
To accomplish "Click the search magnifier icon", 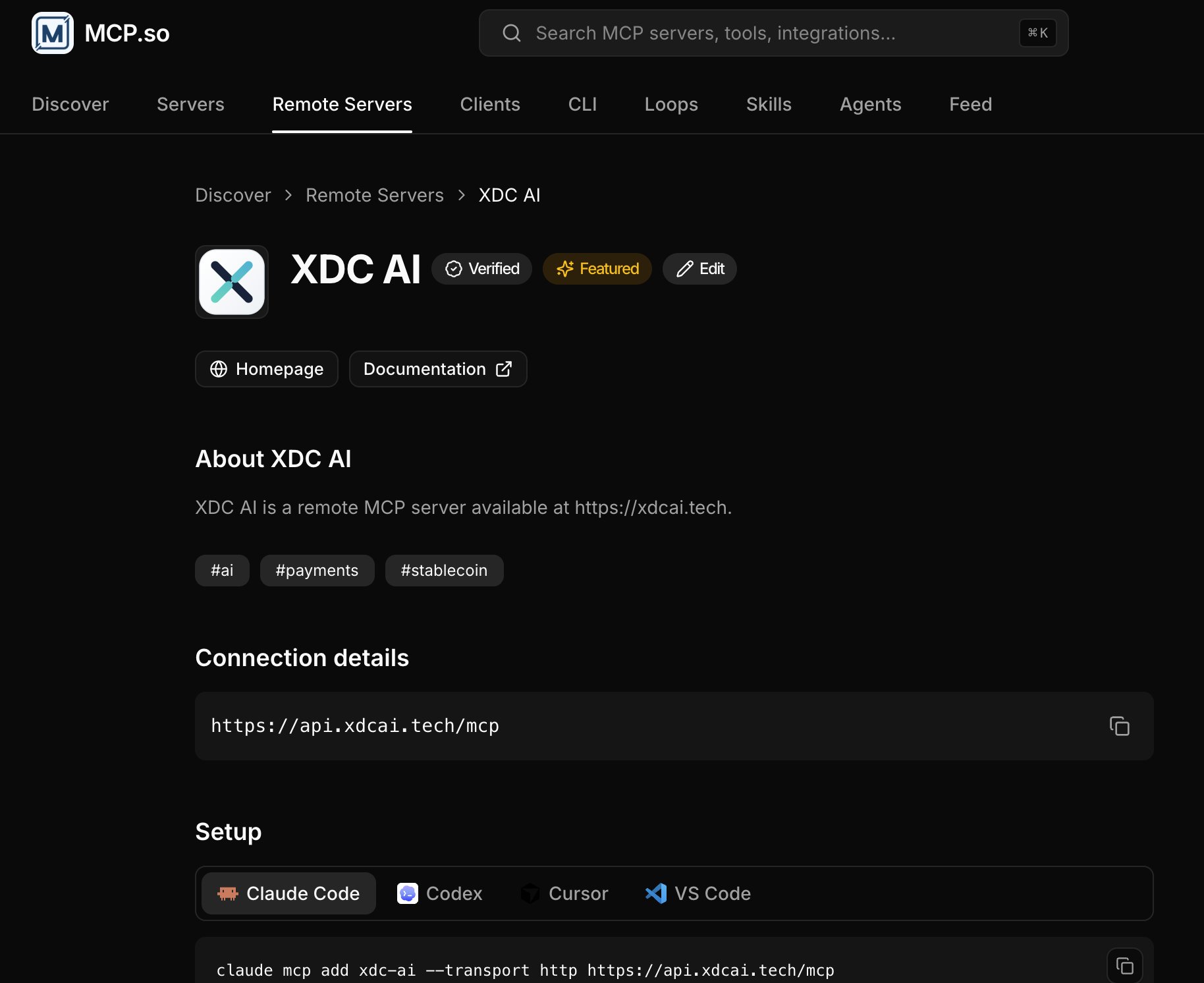I will (512, 33).
